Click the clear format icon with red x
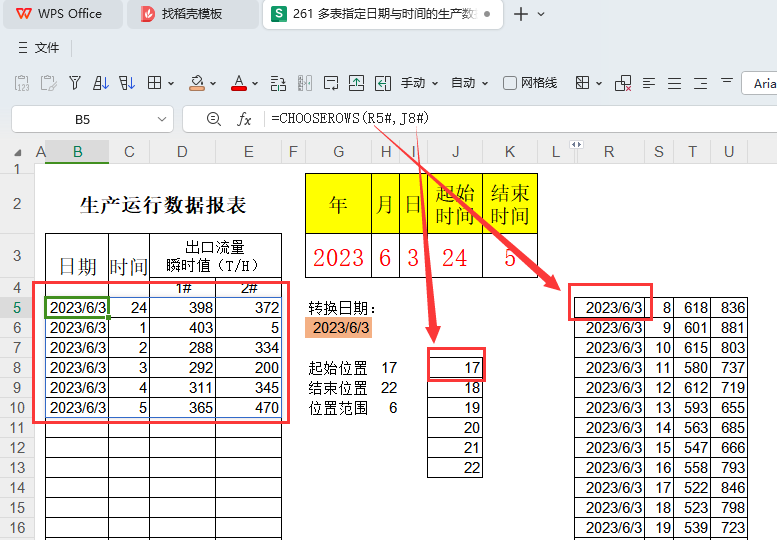 click(623, 83)
